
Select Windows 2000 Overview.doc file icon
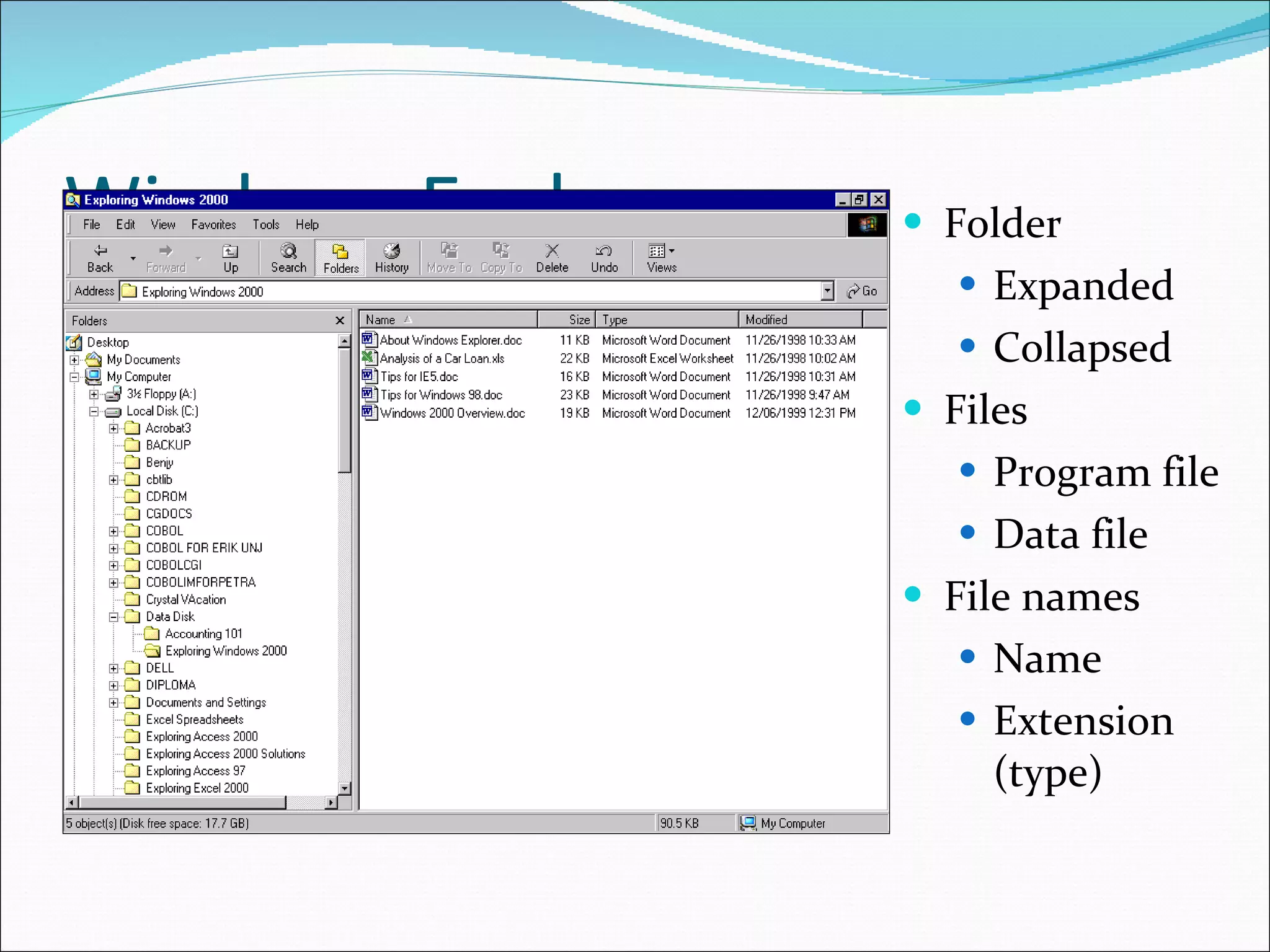tap(370, 413)
